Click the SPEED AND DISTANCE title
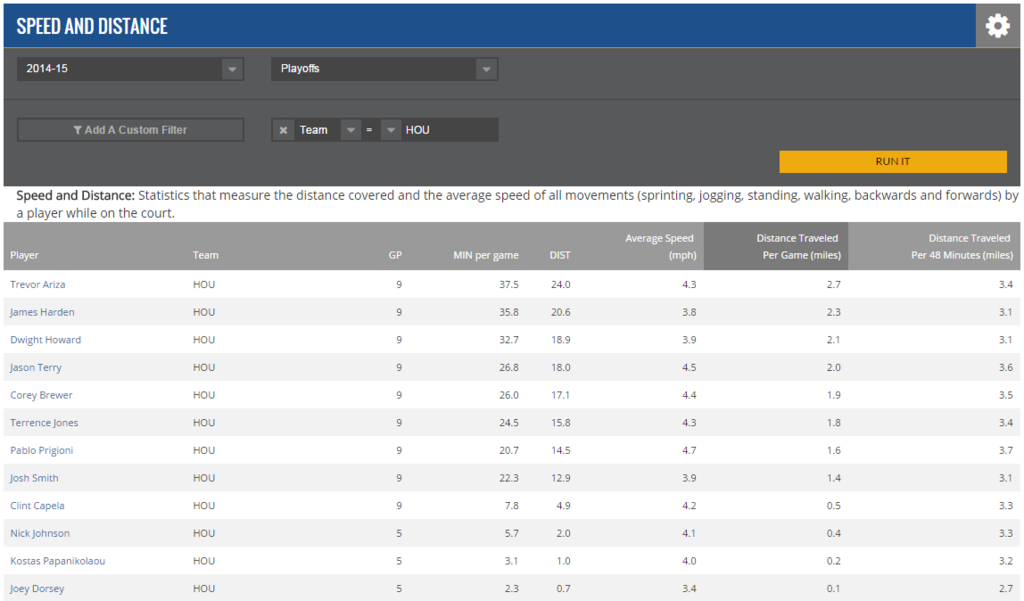The image size is (1024, 601). [x=92, y=26]
